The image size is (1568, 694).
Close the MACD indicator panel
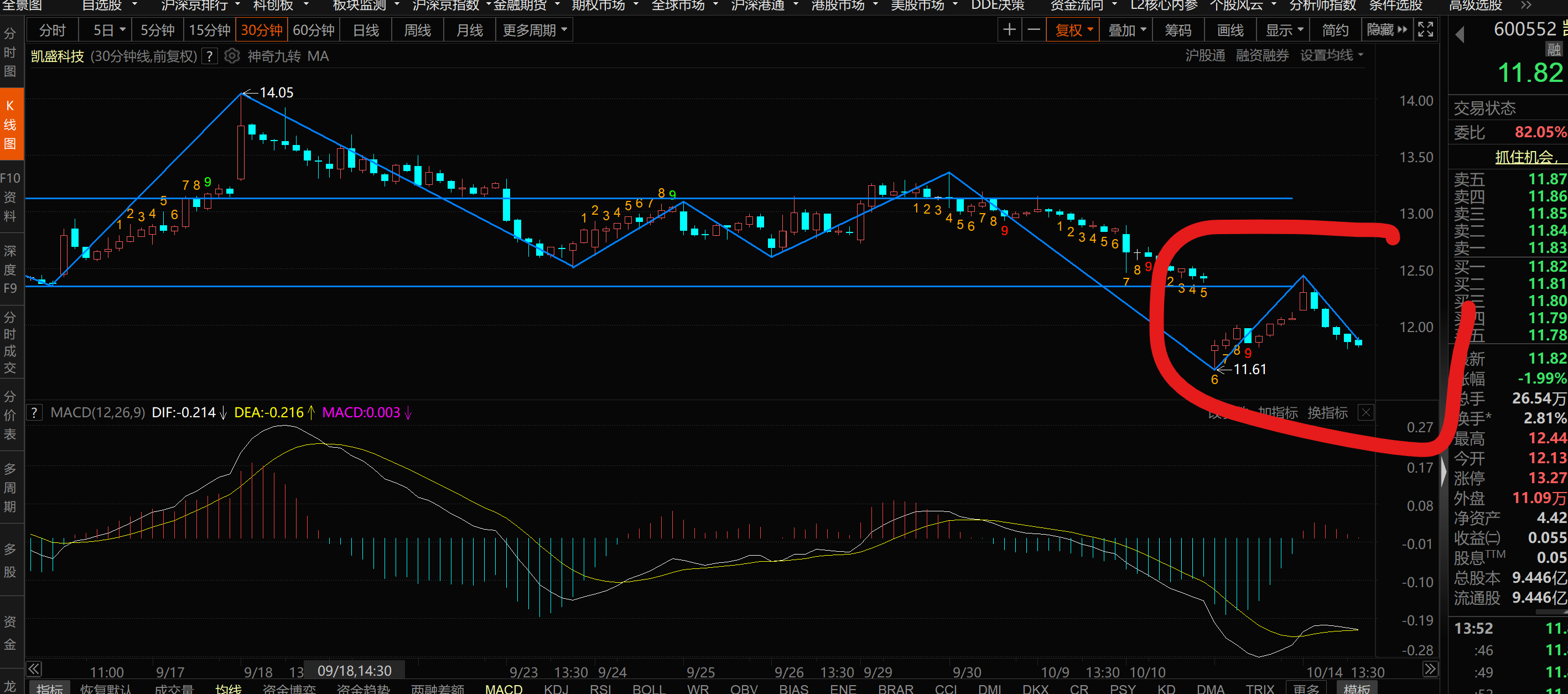(1366, 413)
